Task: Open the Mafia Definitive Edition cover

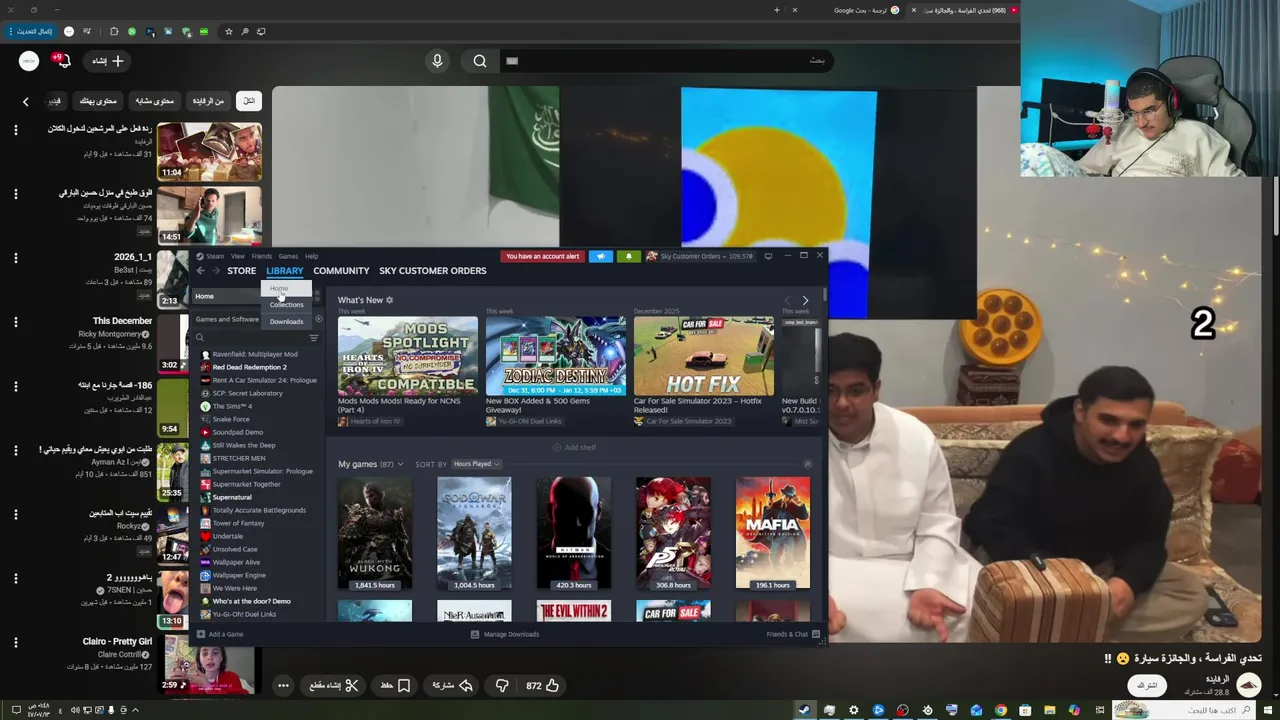Action: tap(773, 533)
